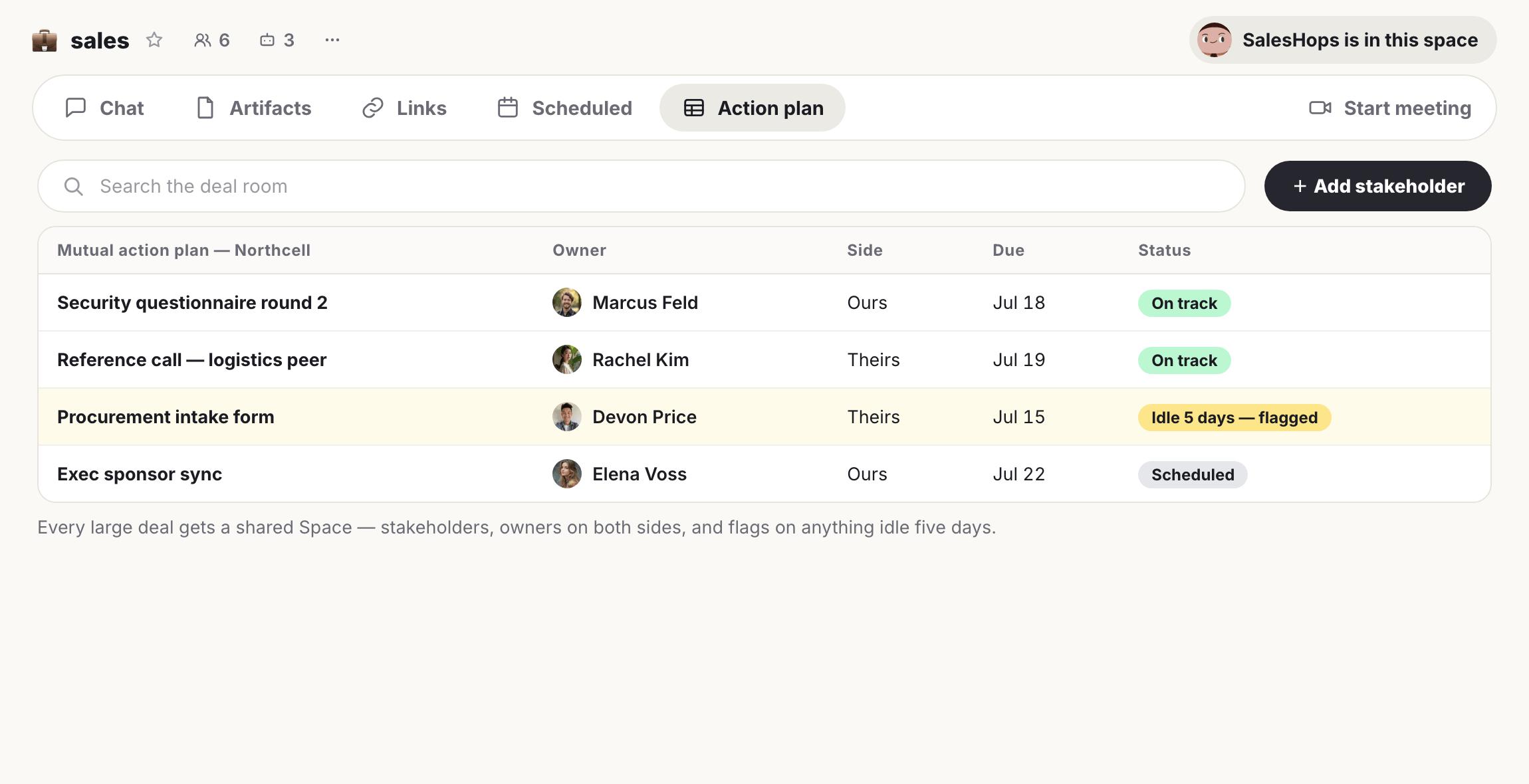
Task: Open the Procurement intake form item
Action: (x=166, y=417)
